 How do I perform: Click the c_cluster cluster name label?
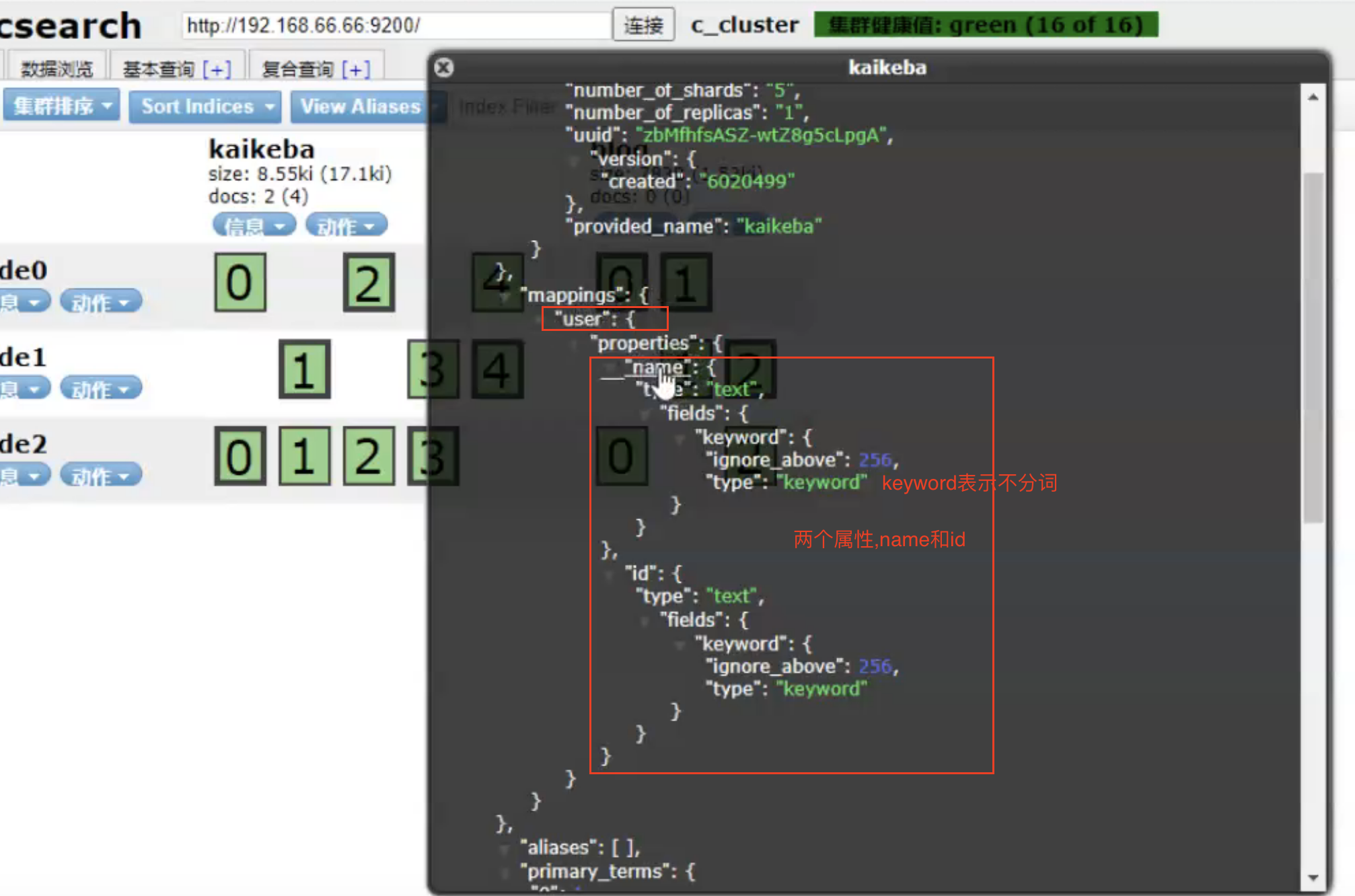point(745,25)
